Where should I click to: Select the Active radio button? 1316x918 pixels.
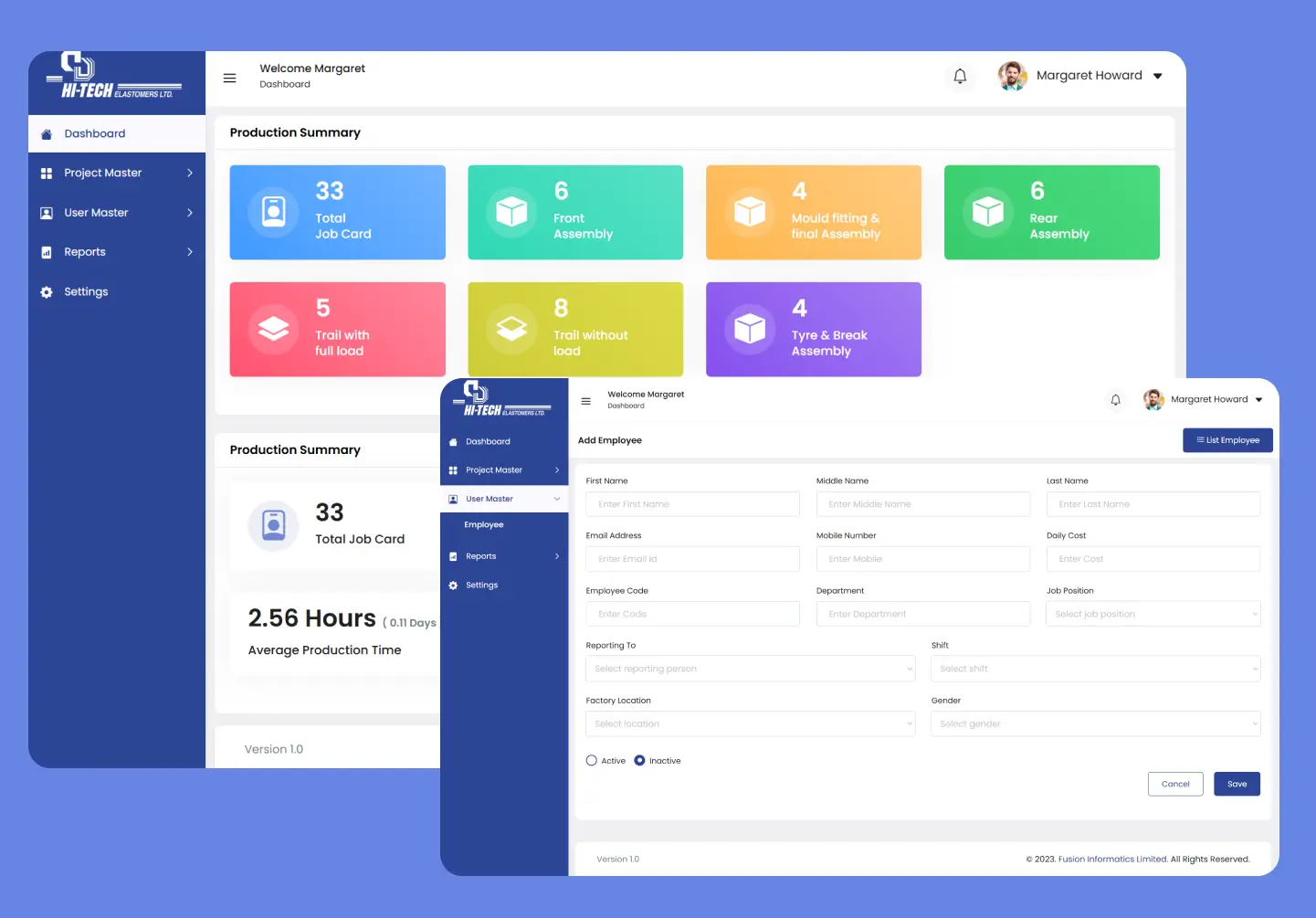tap(592, 761)
